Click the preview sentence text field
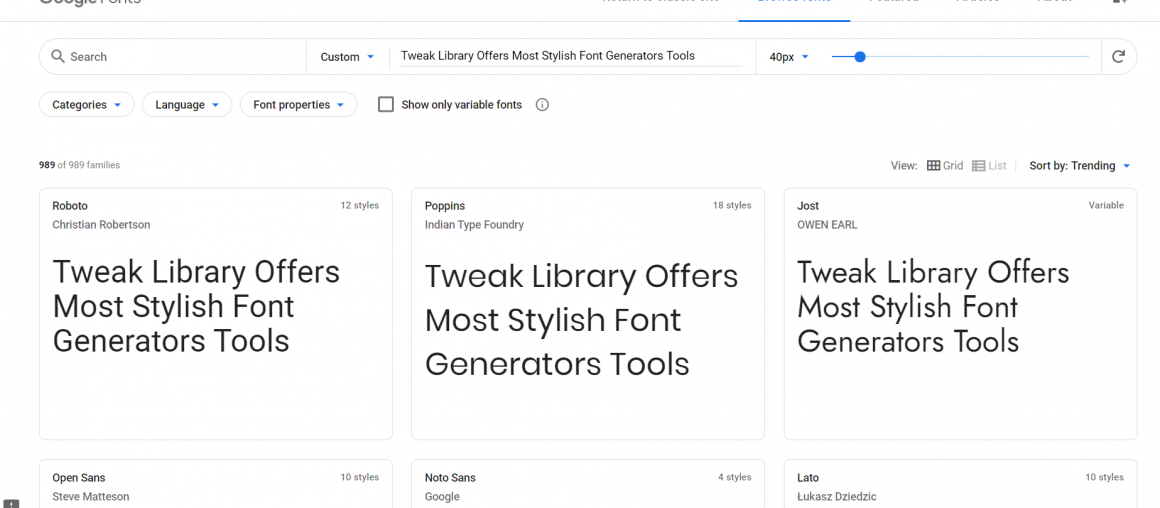Image resolution: width=1160 pixels, height=508 pixels. 570,56
